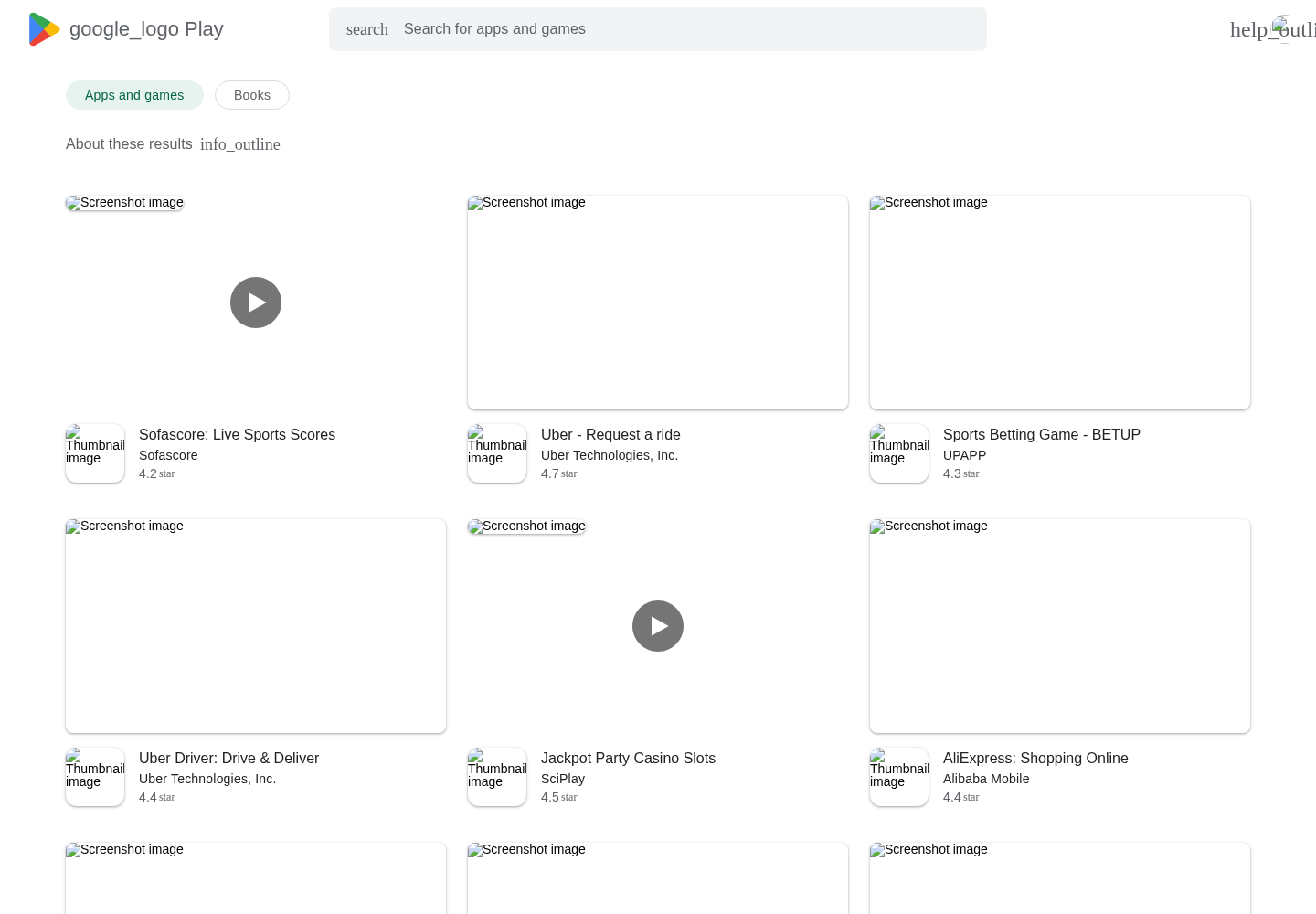Open the AliExpress screenshot image

point(1060,626)
